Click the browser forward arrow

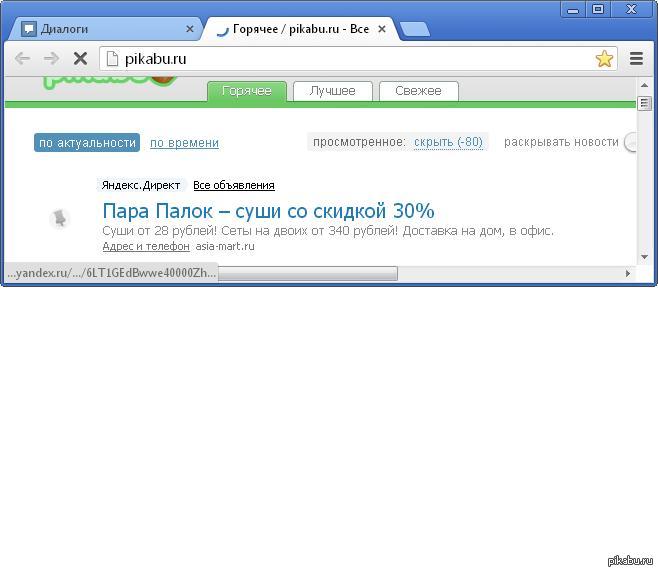click(51, 59)
